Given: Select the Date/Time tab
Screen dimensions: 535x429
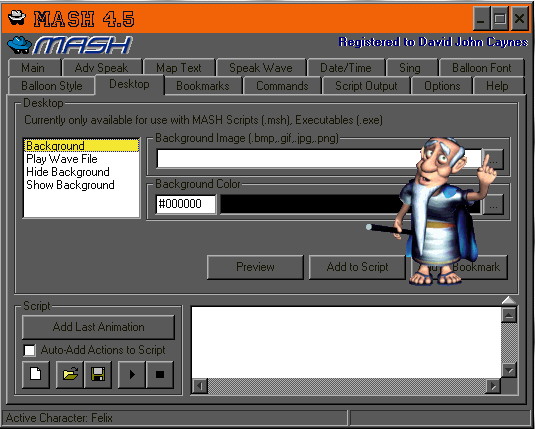Looking at the screenshot, I should (x=346, y=68).
